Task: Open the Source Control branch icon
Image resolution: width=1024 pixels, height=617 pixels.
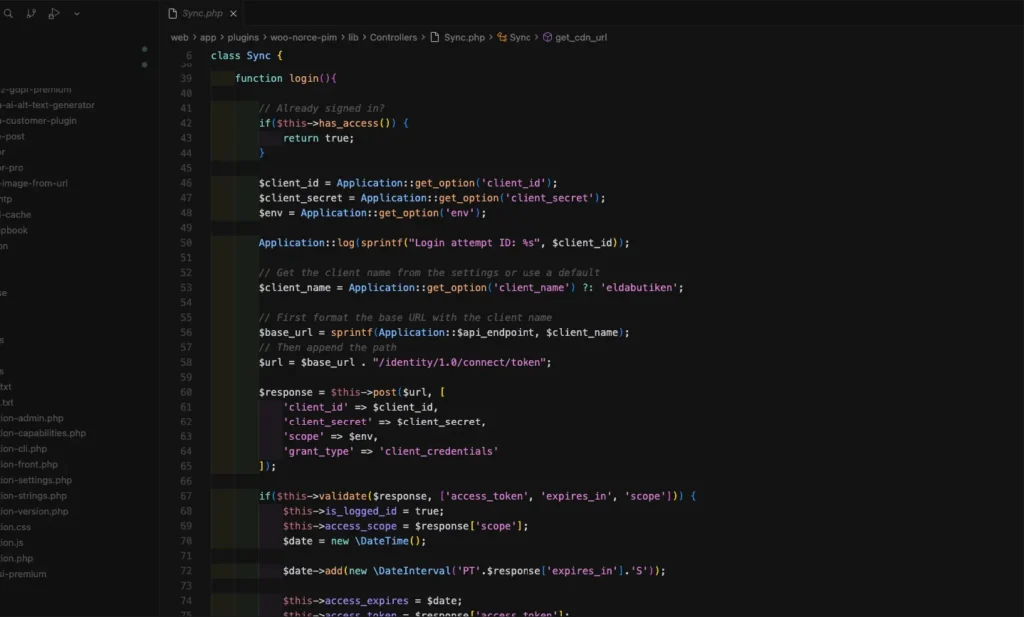Action: pyautogui.click(x=31, y=14)
